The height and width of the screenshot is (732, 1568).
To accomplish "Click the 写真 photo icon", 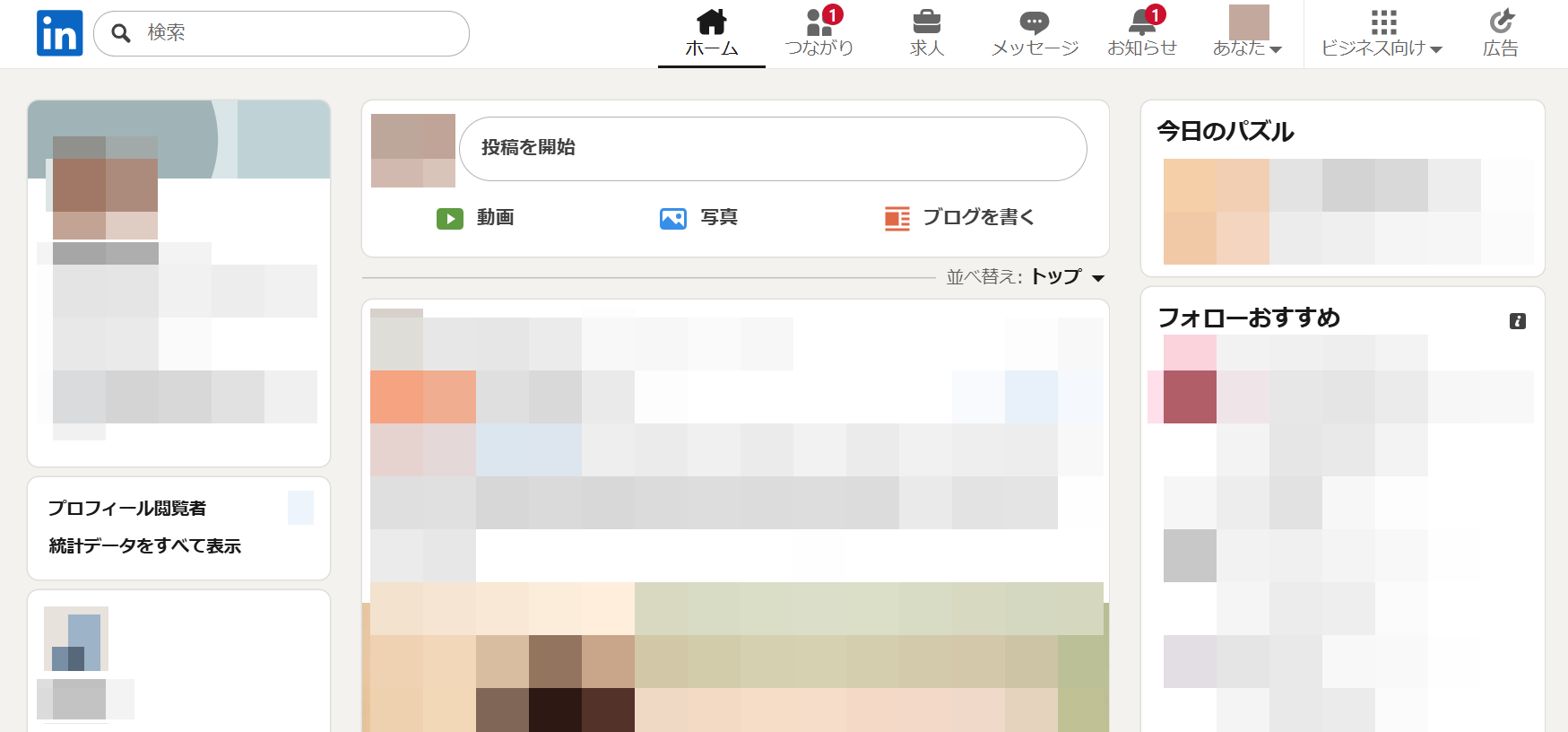I will 672,218.
